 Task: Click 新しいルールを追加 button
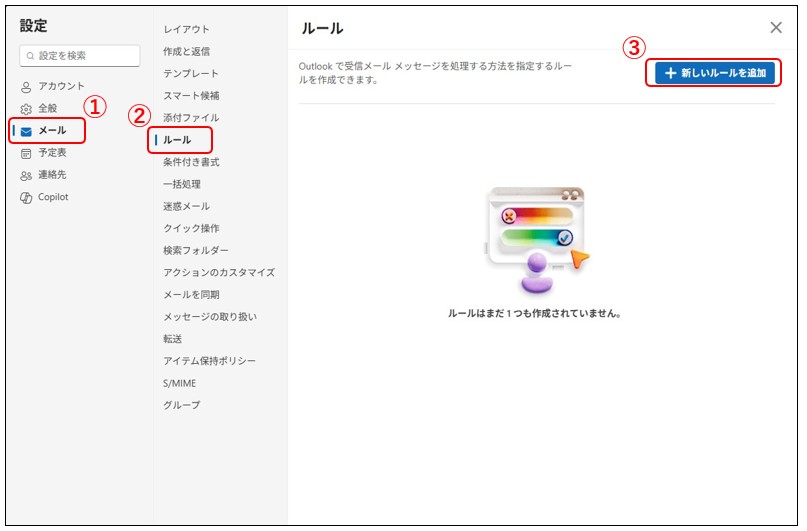pos(715,73)
